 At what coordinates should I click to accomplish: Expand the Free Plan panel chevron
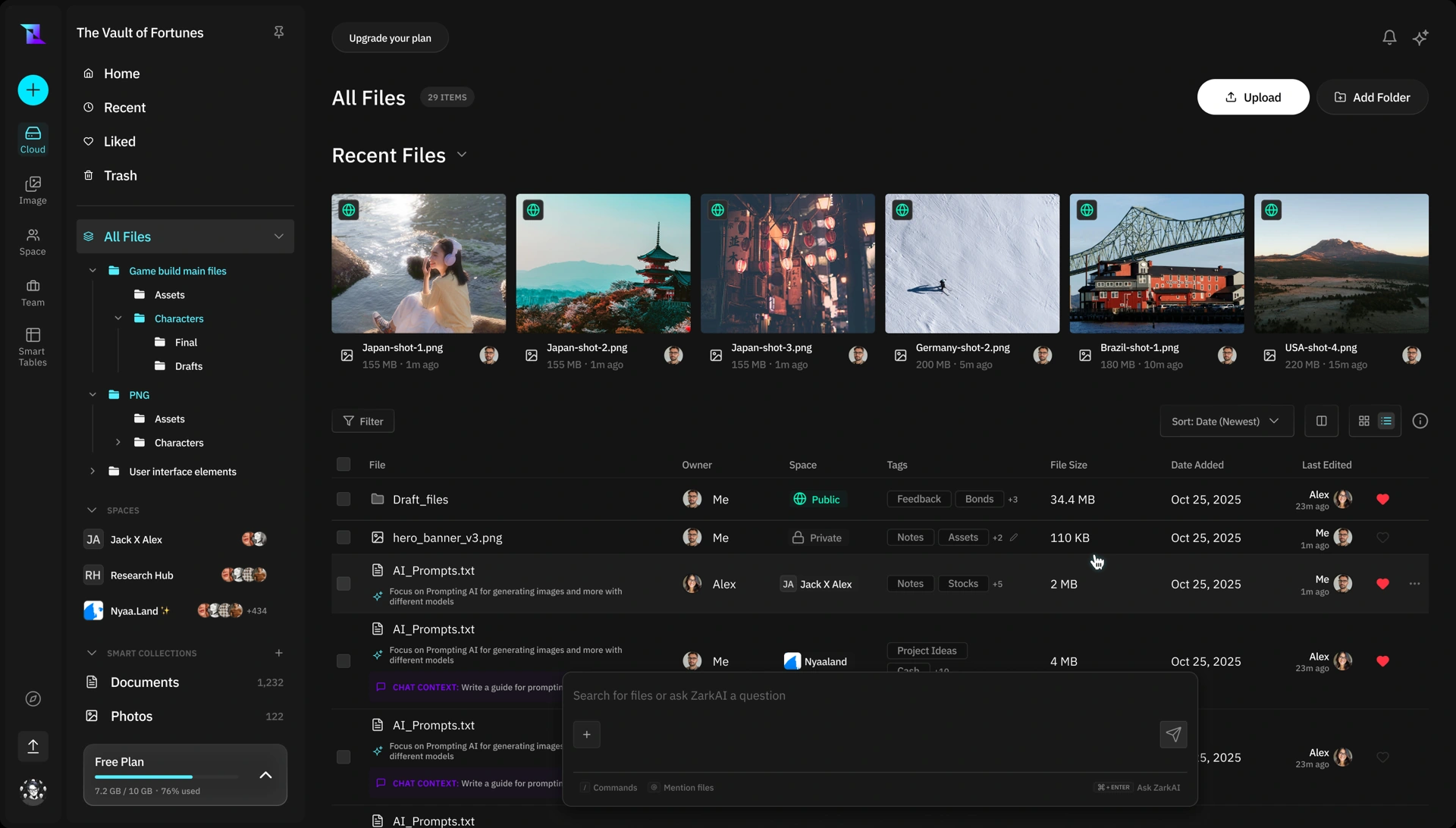click(265, 775)
